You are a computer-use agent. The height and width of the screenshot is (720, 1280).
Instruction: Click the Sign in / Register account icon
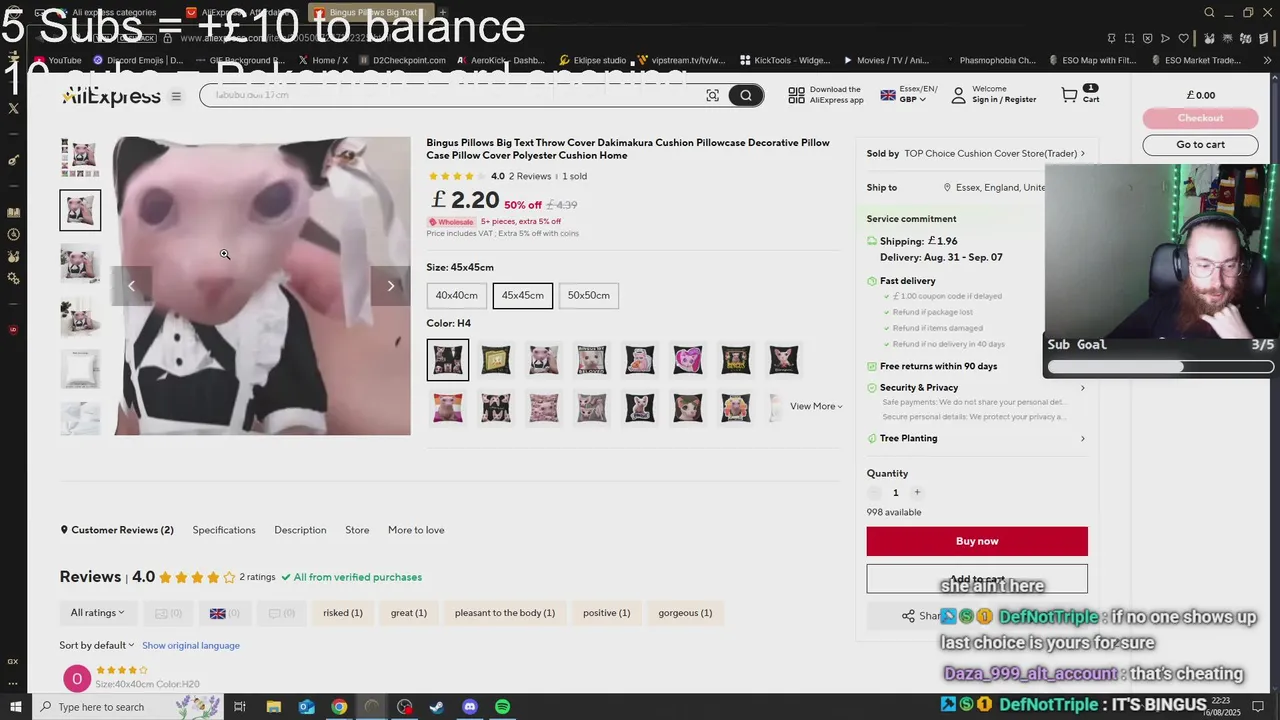[958, 95]
